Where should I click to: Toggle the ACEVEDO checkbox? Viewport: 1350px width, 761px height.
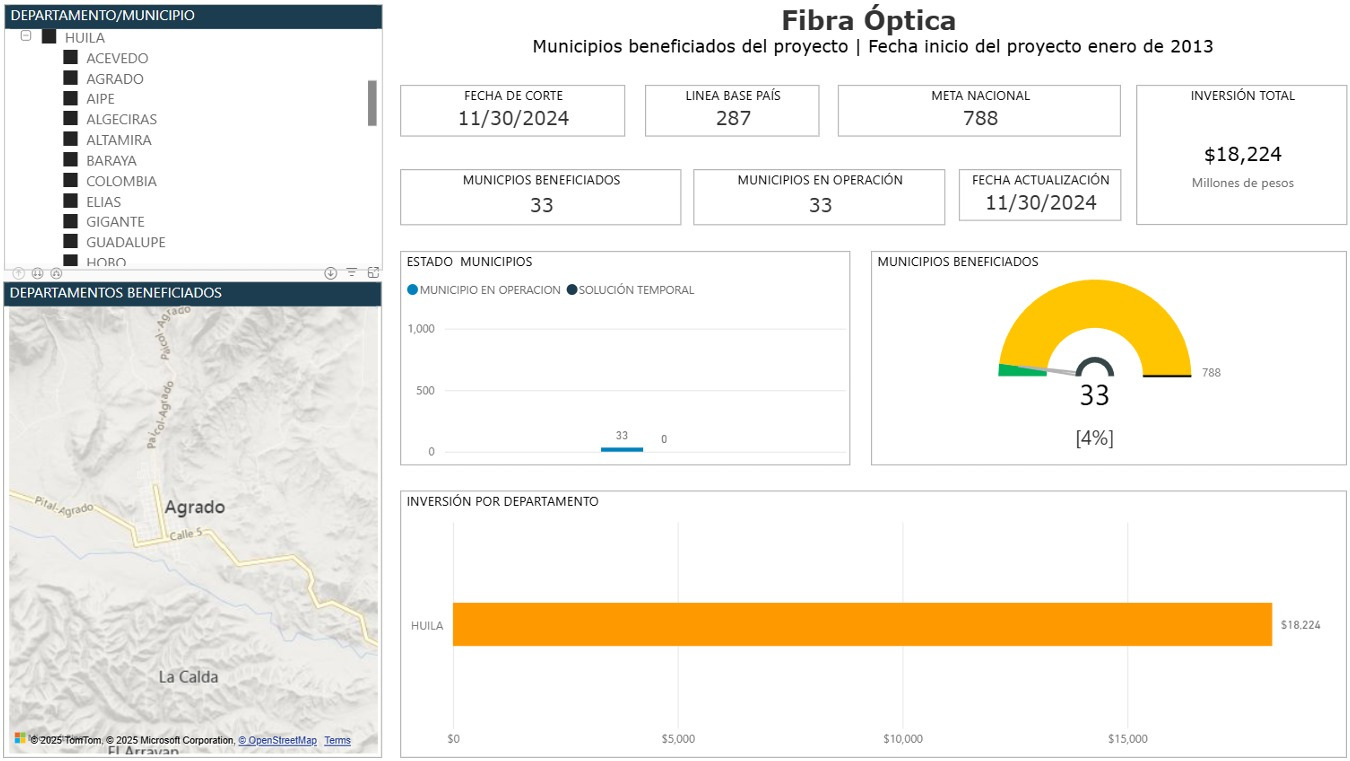coord(70,58)
